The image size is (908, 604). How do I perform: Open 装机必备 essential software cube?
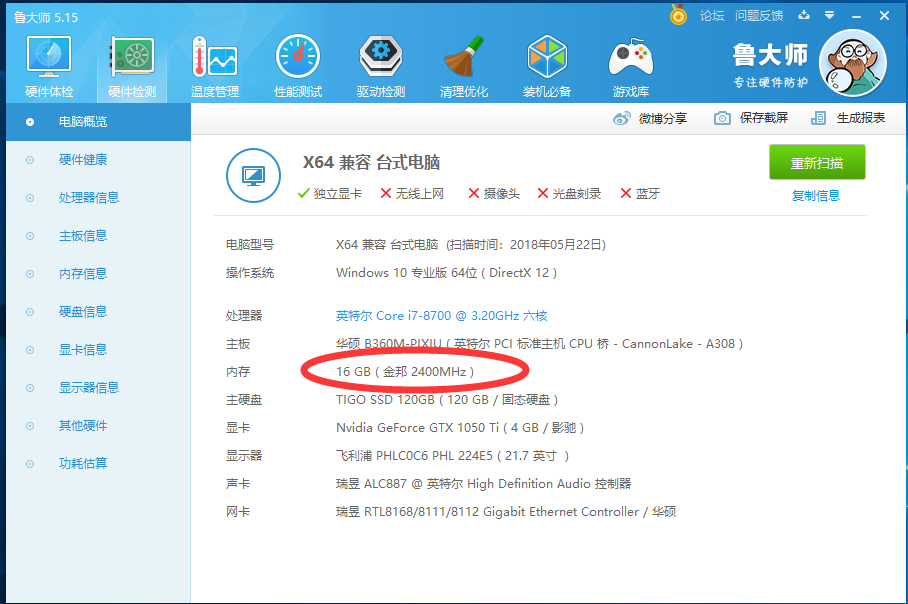click(547, 67)
